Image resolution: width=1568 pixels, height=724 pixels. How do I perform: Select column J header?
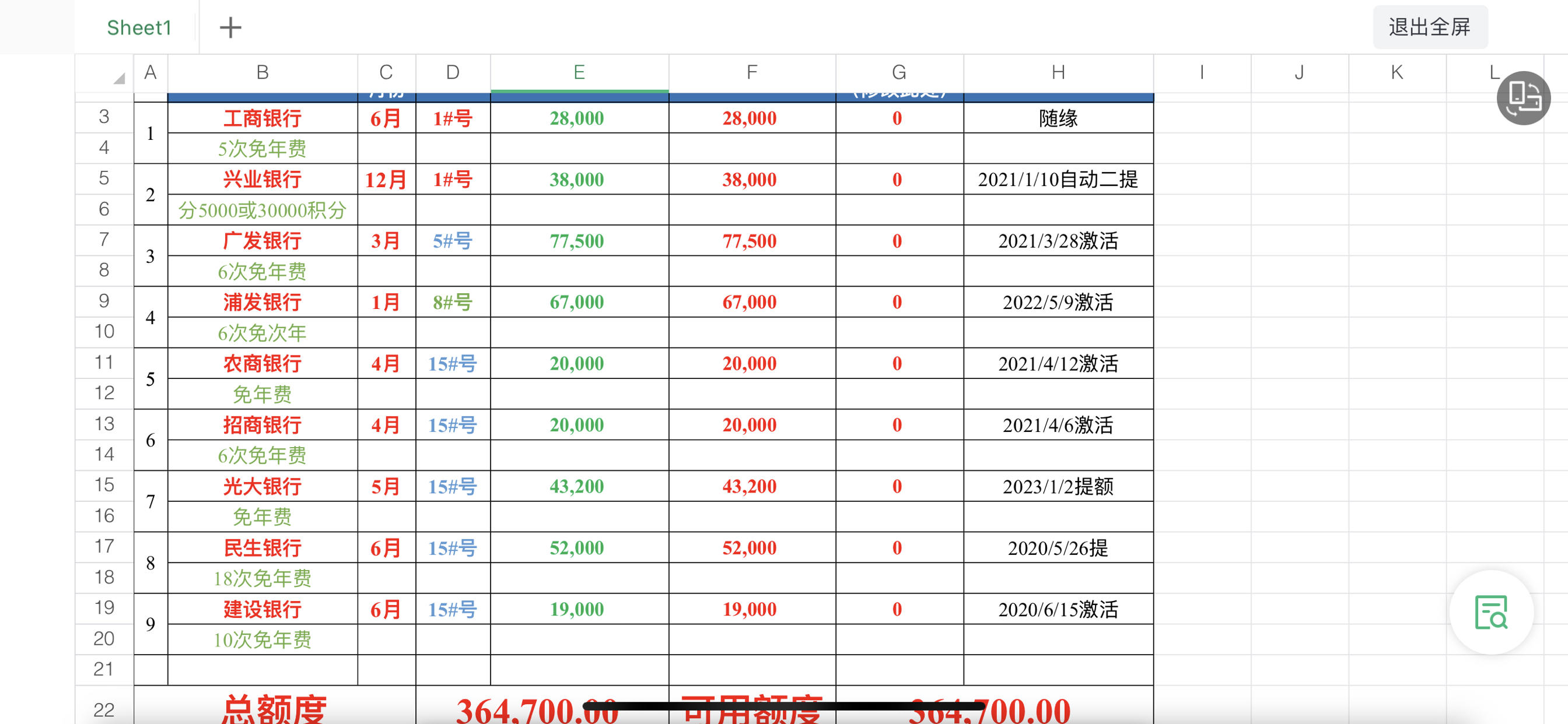(x=1299, y=73)
